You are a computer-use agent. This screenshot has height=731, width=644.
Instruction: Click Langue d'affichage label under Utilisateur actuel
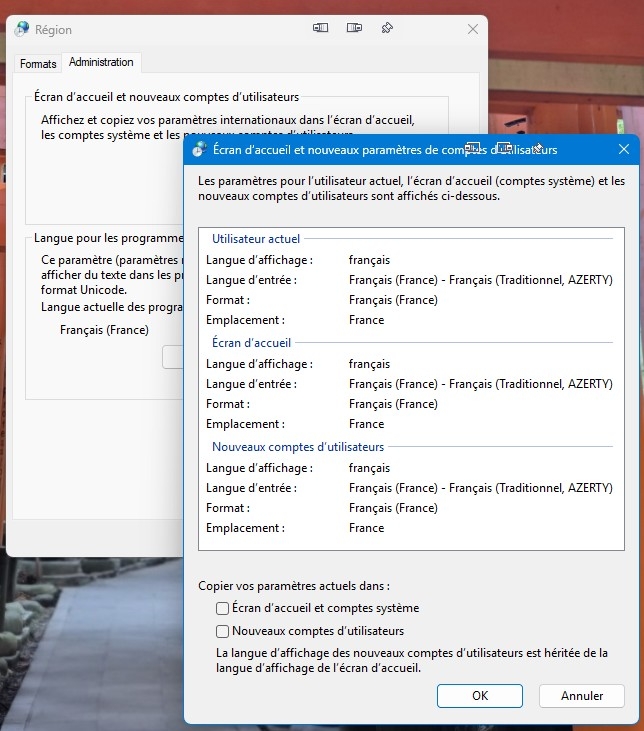(259, 260)
